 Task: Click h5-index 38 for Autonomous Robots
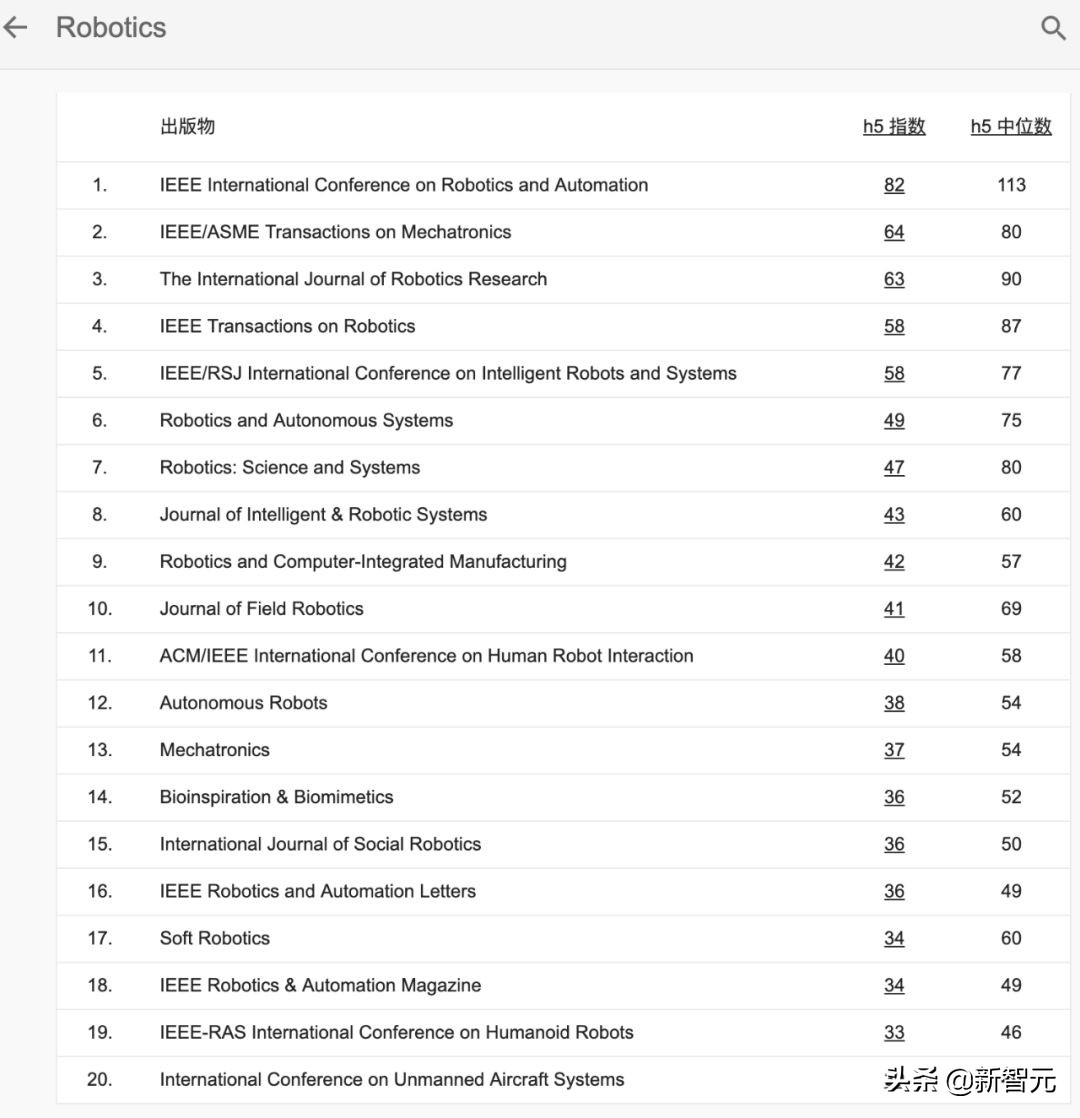pyautogui.click(x=894, y=702)
